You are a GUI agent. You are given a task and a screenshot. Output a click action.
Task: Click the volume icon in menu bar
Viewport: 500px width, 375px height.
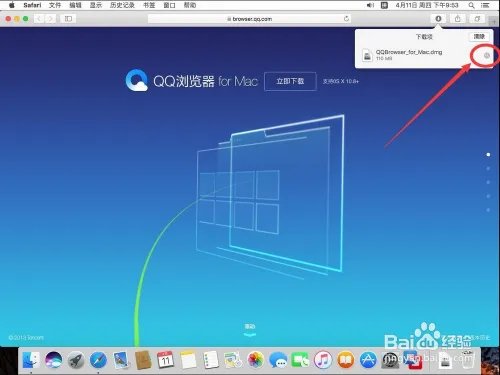[370, 5]
